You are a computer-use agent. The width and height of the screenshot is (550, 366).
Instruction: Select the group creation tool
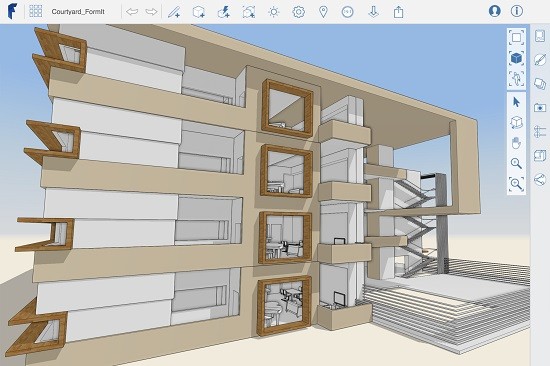click(248, 12)
